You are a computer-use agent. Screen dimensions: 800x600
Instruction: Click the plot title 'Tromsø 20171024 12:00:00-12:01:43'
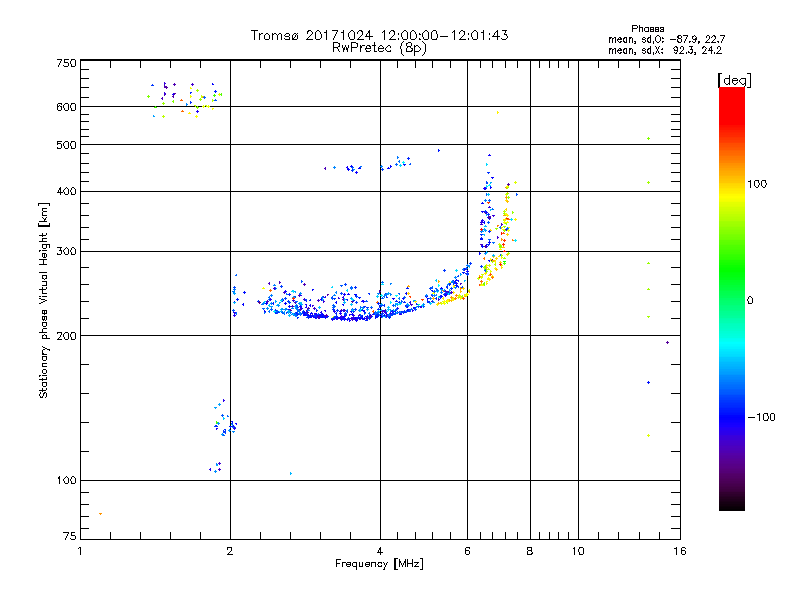379,35
